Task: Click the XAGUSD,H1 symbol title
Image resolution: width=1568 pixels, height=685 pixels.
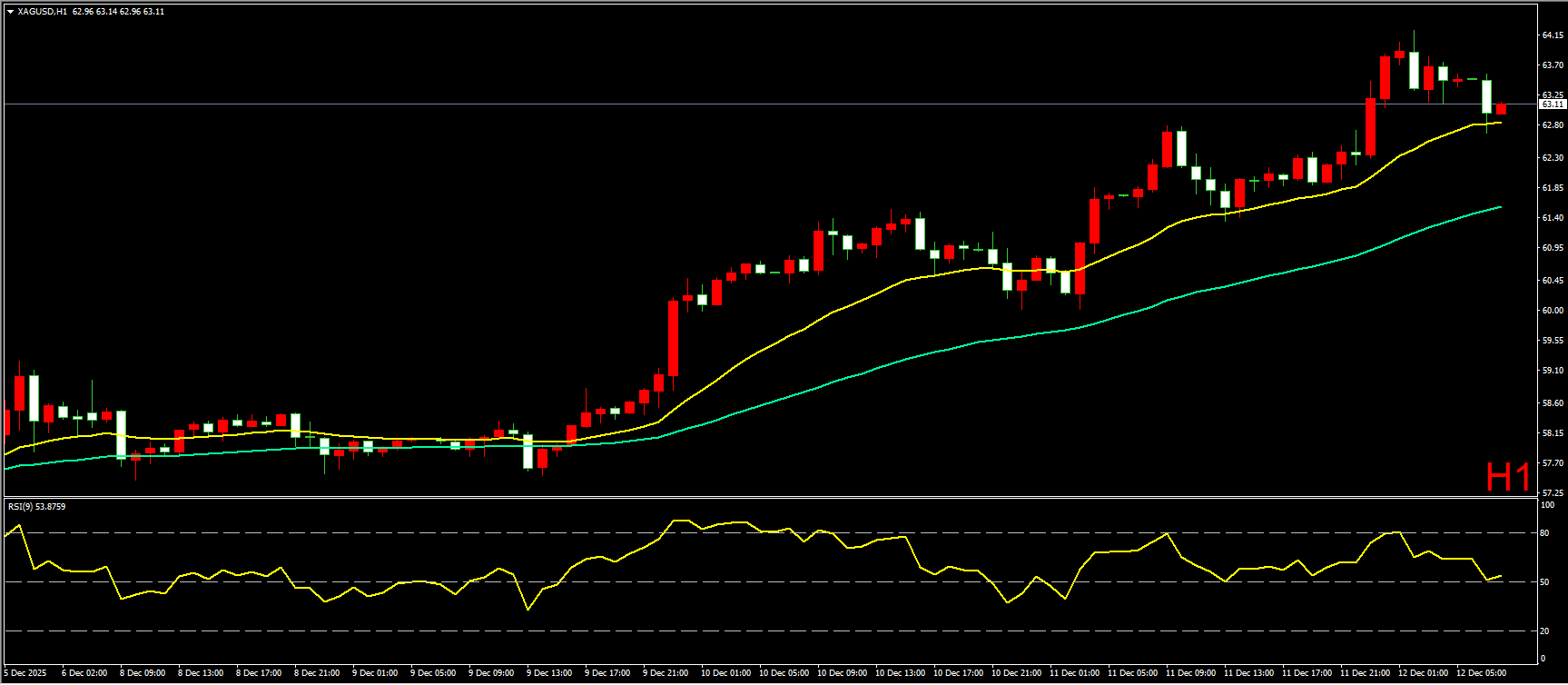Action: click(x=42, y=12)
